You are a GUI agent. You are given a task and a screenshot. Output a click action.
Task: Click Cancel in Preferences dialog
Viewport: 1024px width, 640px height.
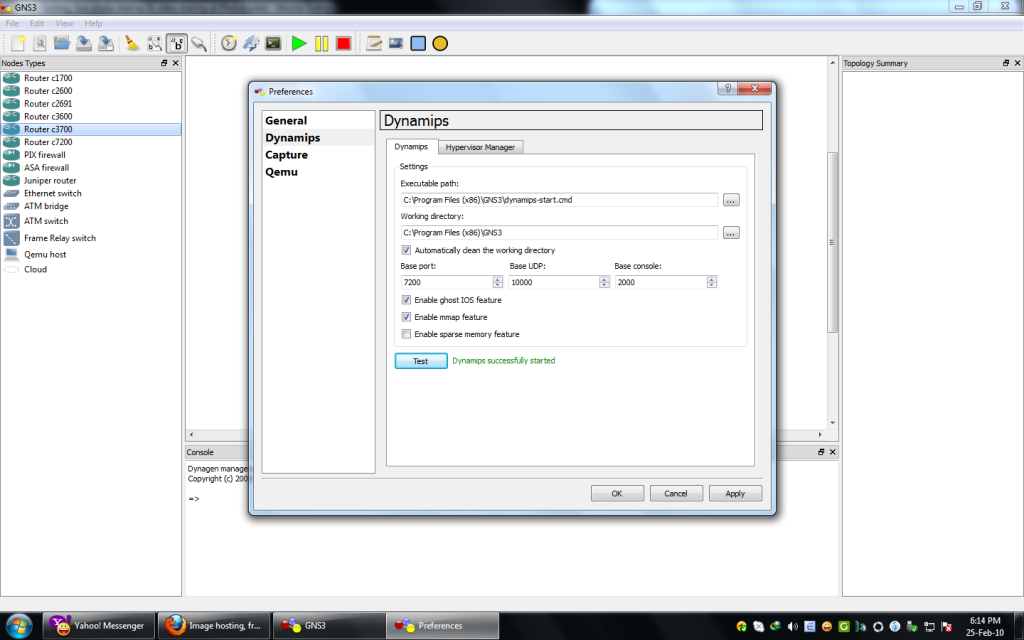click(676, 494)
